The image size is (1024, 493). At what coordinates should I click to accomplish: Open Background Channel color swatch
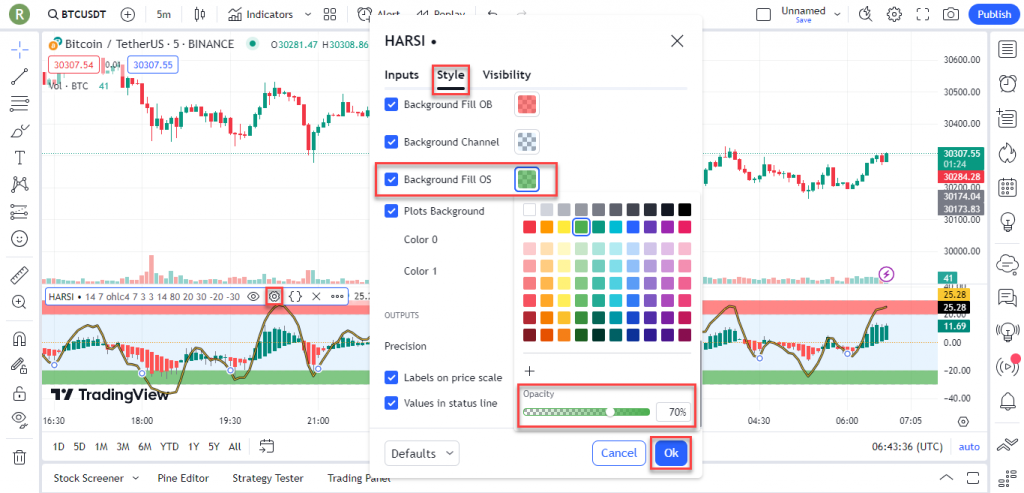(527, 142)
